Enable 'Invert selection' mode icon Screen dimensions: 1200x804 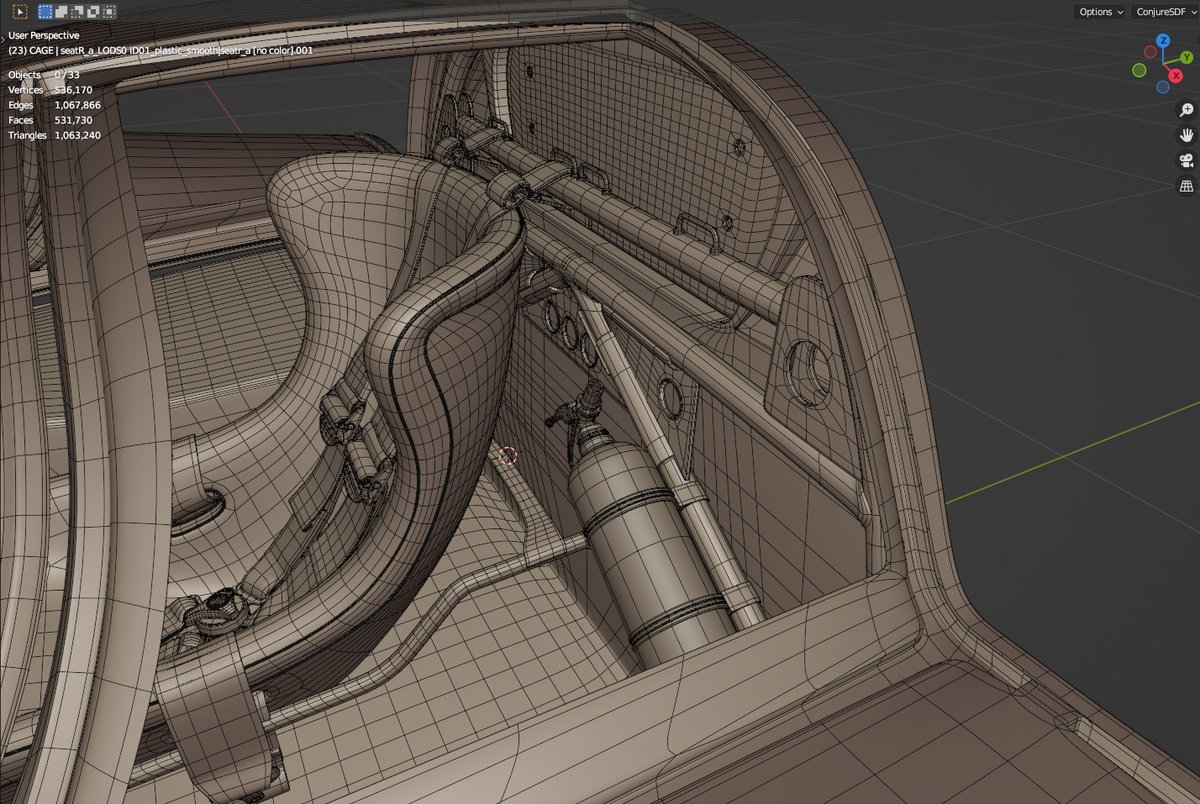point(94,12)
